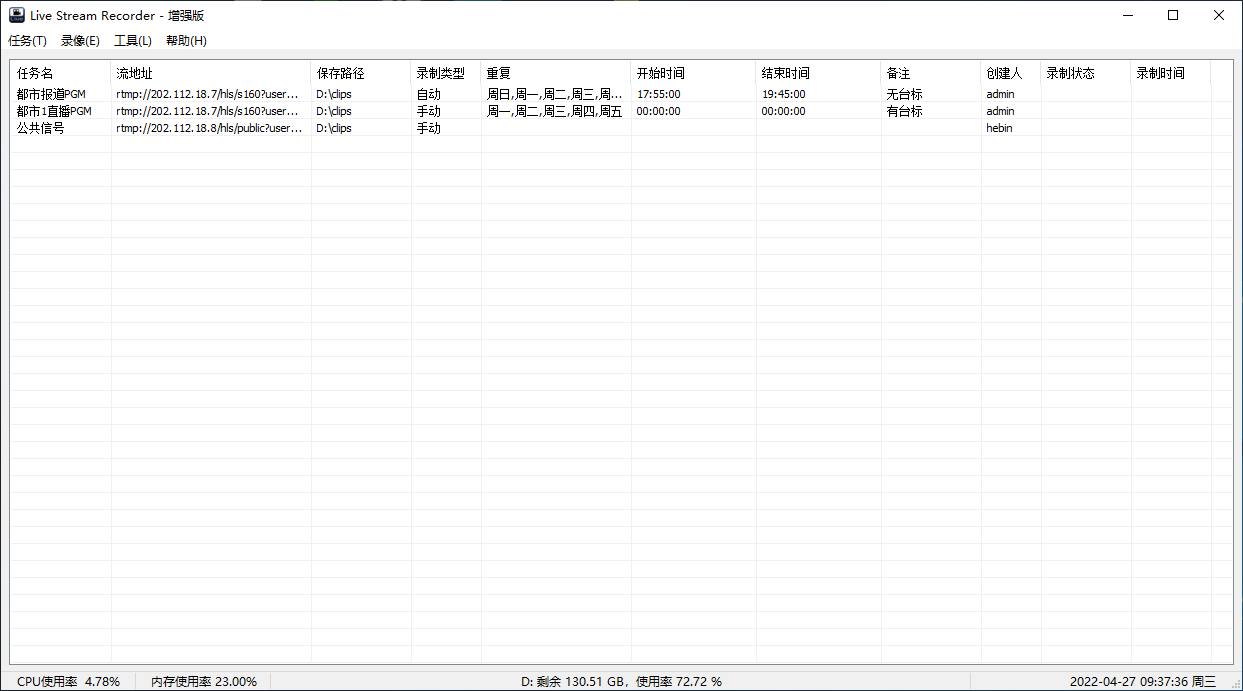Viewport: 1243px width, 691px height.
Task: Click 内存使用率 23.00% in status bar
Action: pos(204,681)
